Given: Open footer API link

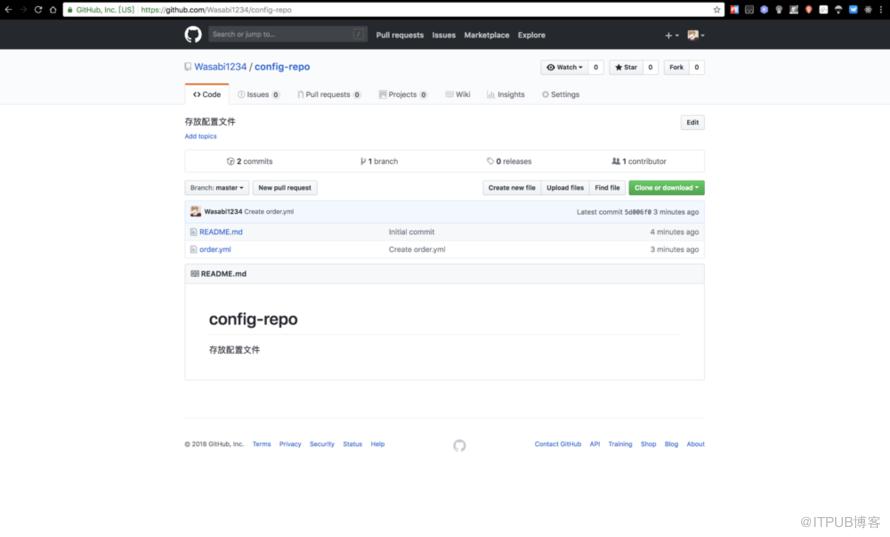Looking at the screenshot, I should click(595, 444).
